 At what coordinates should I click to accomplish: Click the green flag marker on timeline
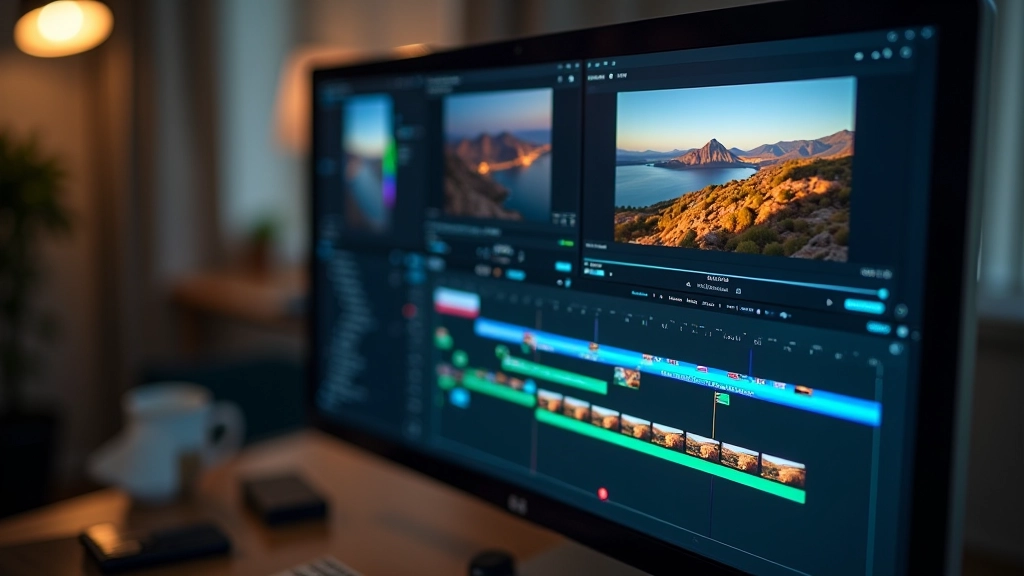click(722, 398)
